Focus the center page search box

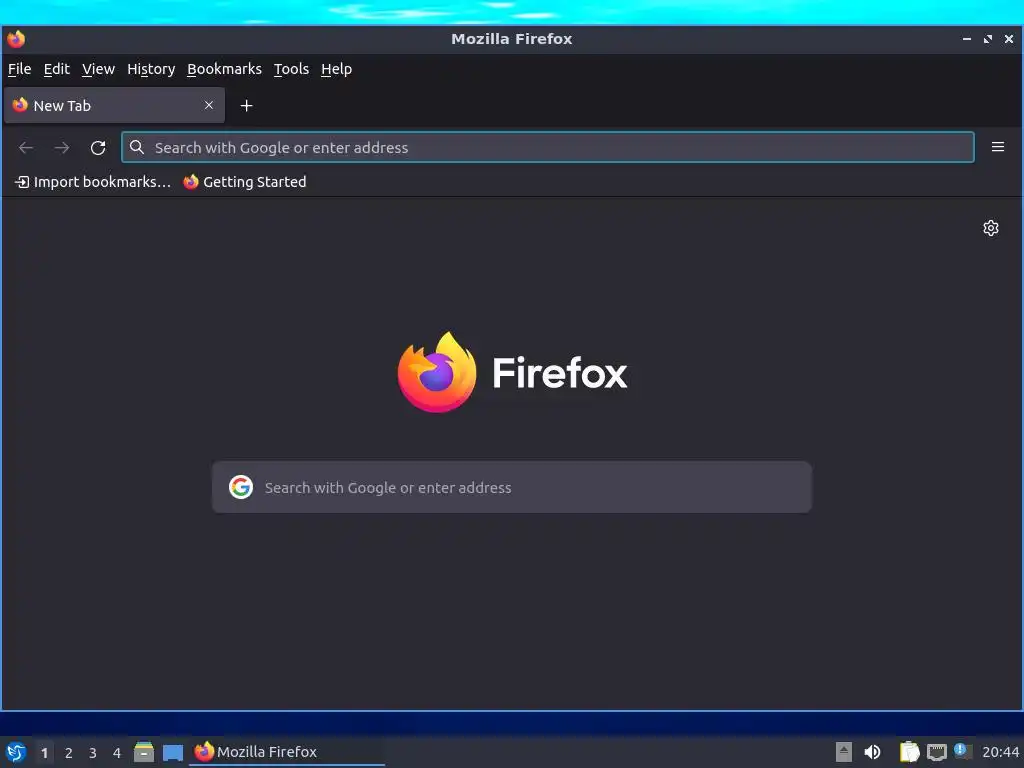(512, 487)
